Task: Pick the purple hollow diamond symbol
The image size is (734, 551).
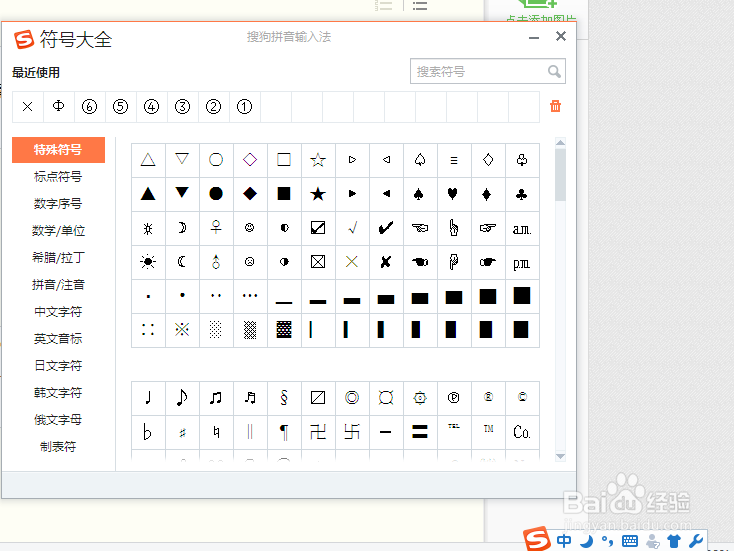Action: (x=250, y=160)
